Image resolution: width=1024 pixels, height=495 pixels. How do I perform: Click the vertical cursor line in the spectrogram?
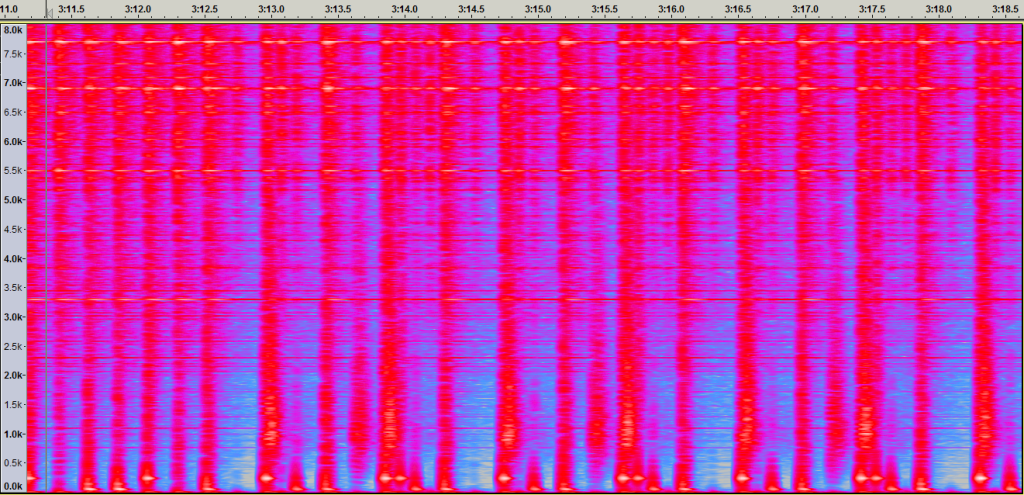click(x=46, y=250)
